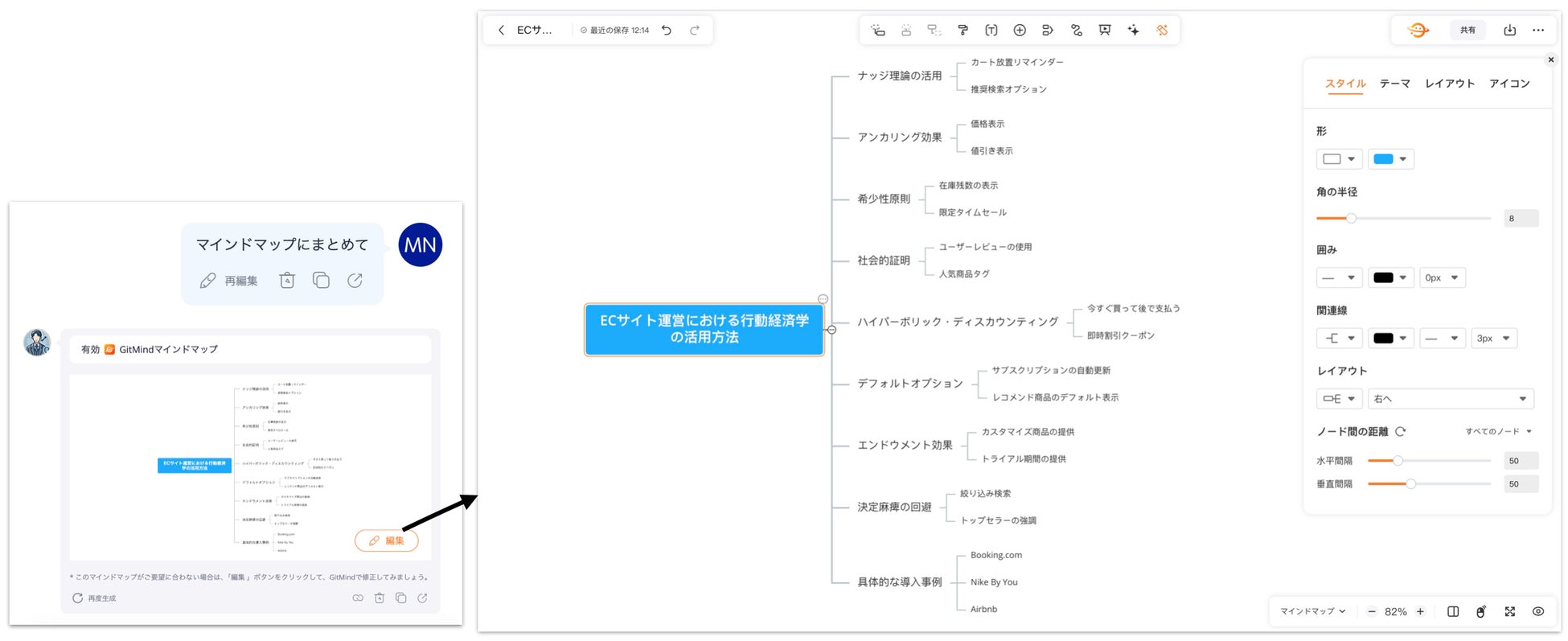1568x641 pixels.
Task: Click the 垂直間隔 value field
Action: coord(1521,484)
